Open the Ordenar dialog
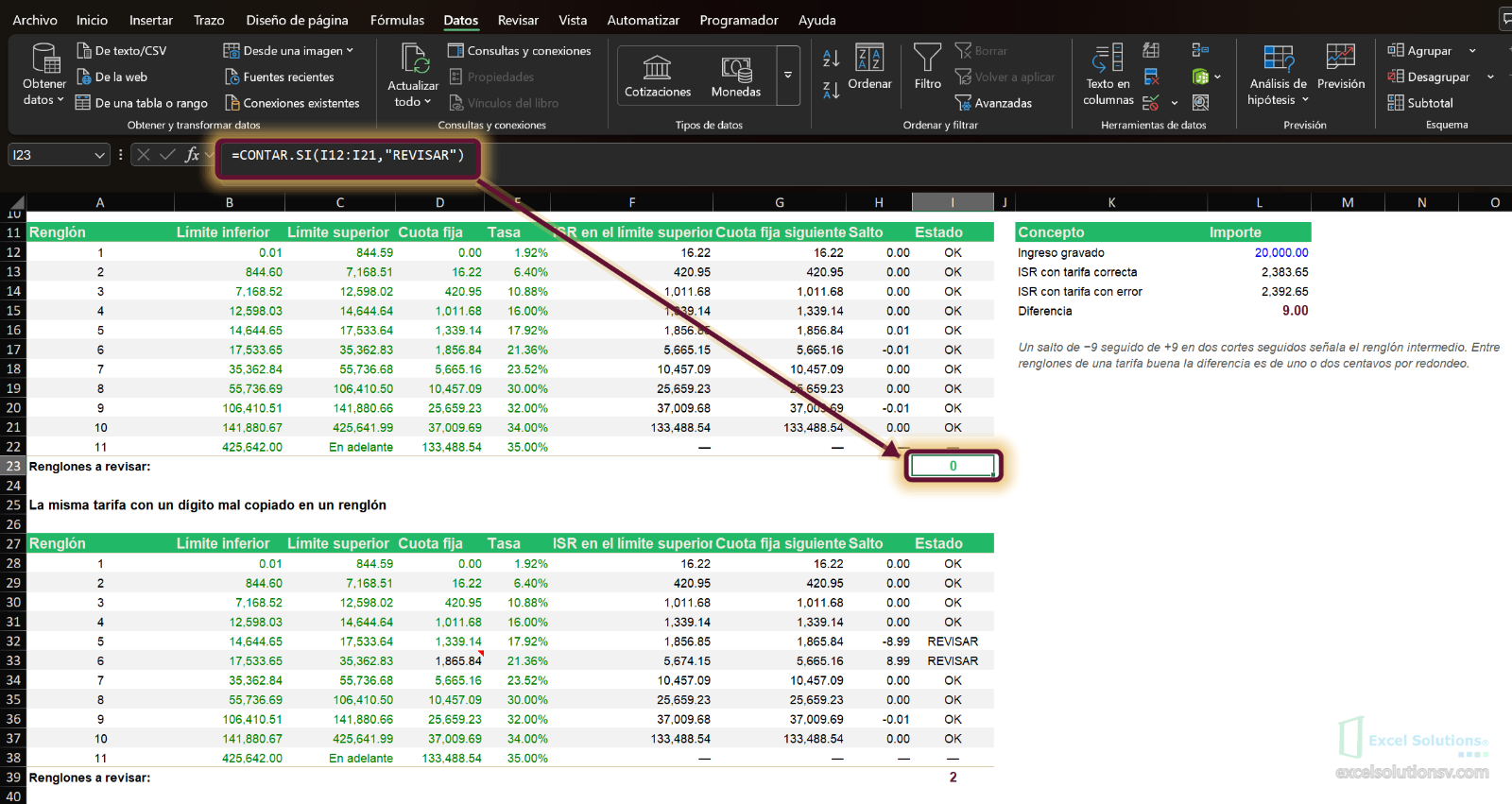Viewport: 1512px width, 804px height. point(869,67)
